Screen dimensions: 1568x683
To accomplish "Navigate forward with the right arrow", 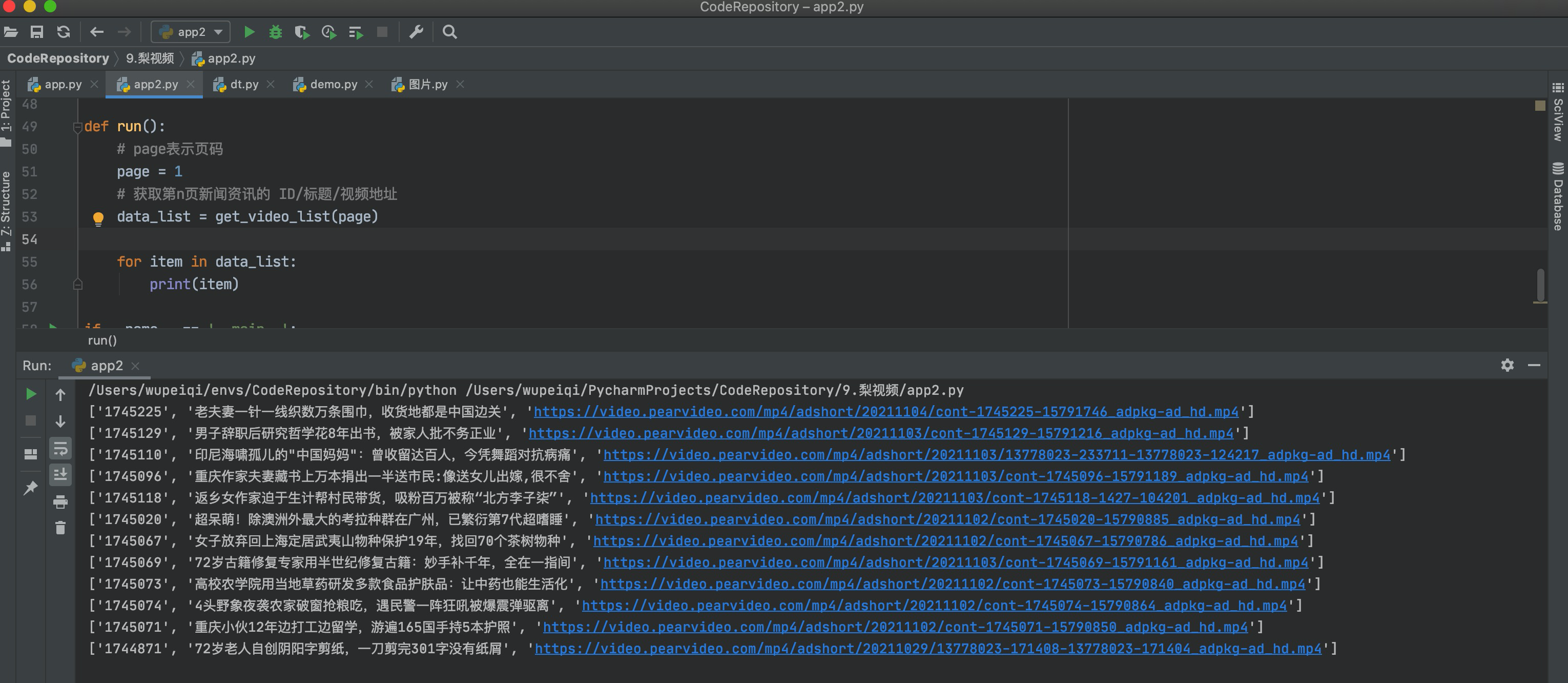I will tap(124, 32).
